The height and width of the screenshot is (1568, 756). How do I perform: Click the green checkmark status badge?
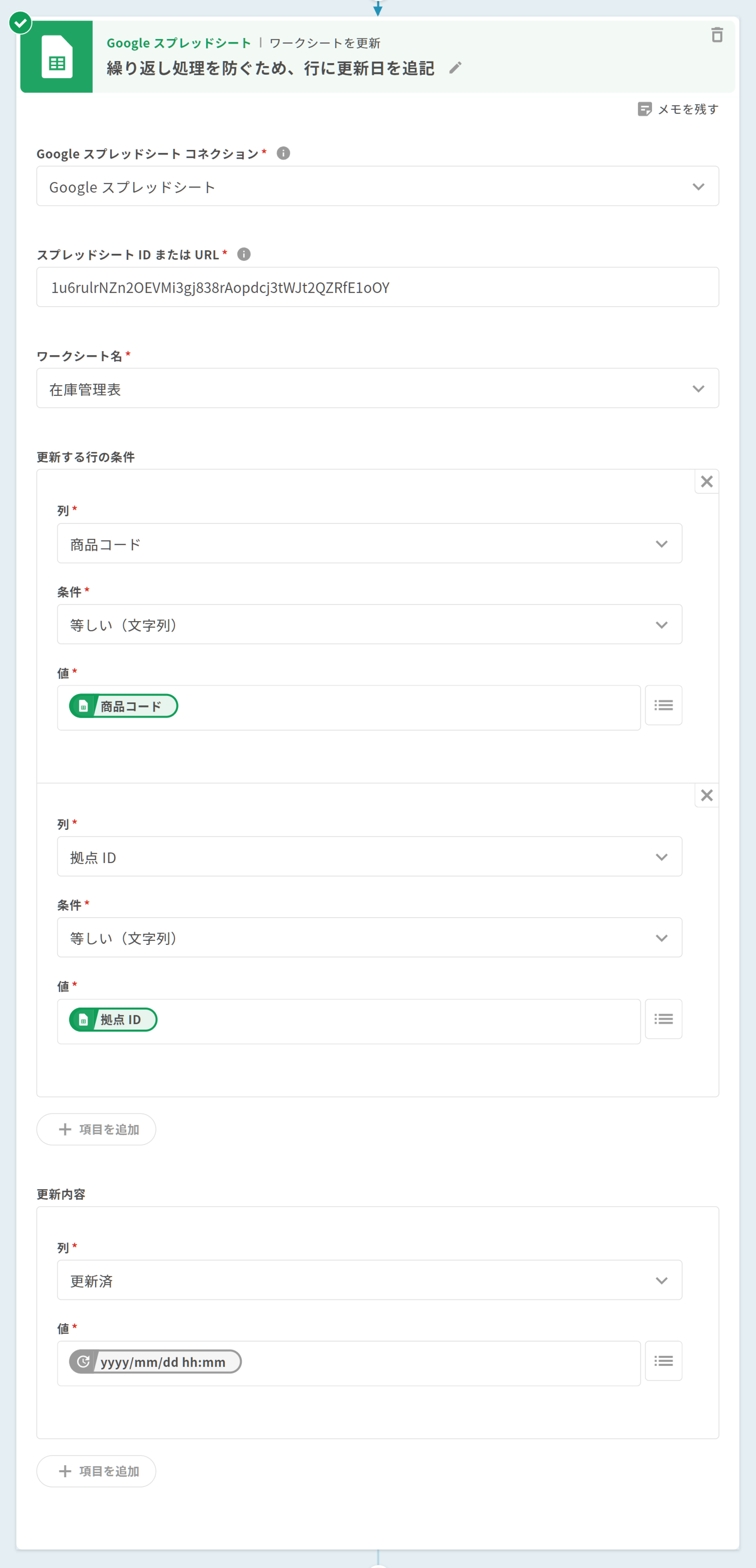(x=20, y=23)
